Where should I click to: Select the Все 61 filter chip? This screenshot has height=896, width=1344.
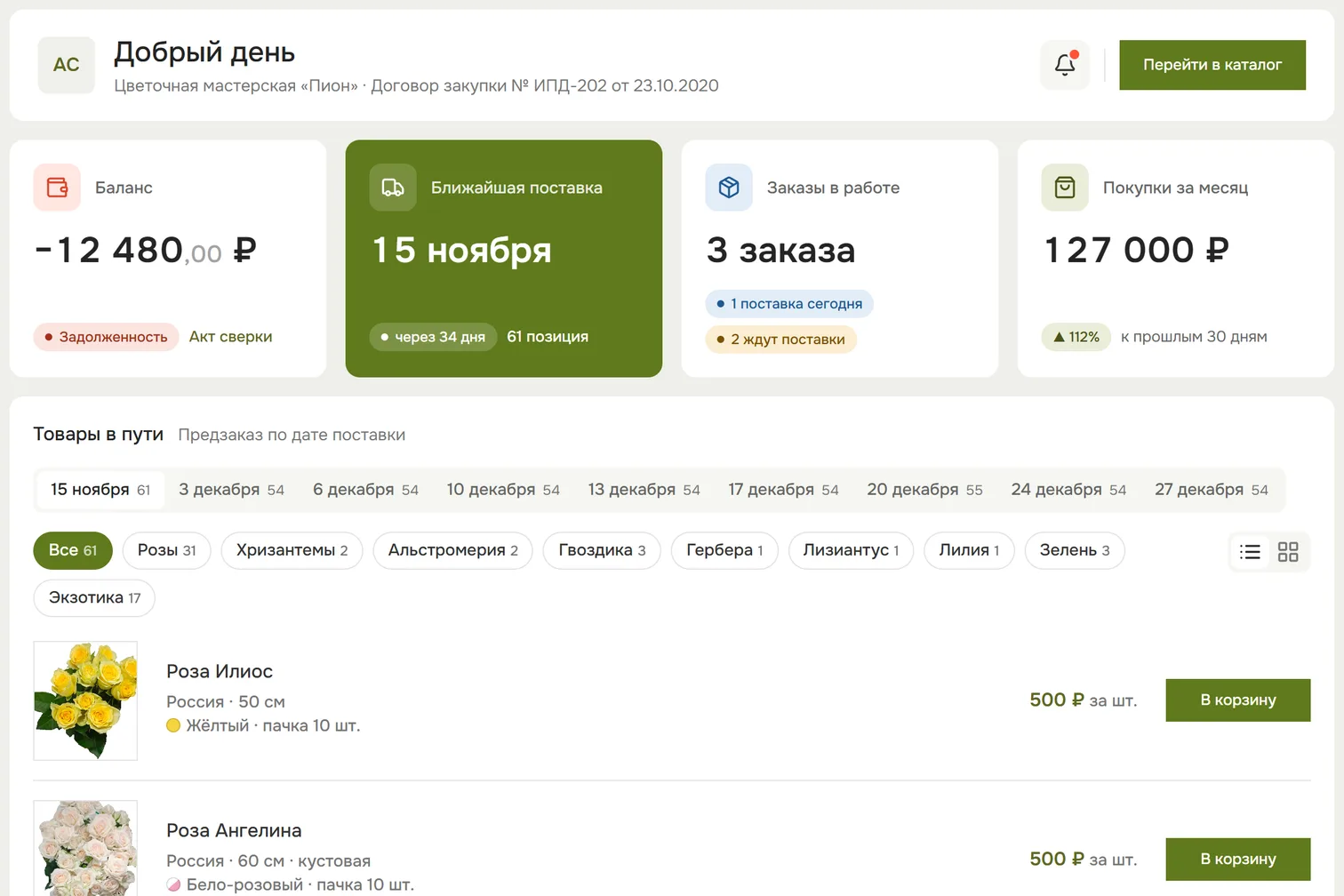(x=73, y=550)
